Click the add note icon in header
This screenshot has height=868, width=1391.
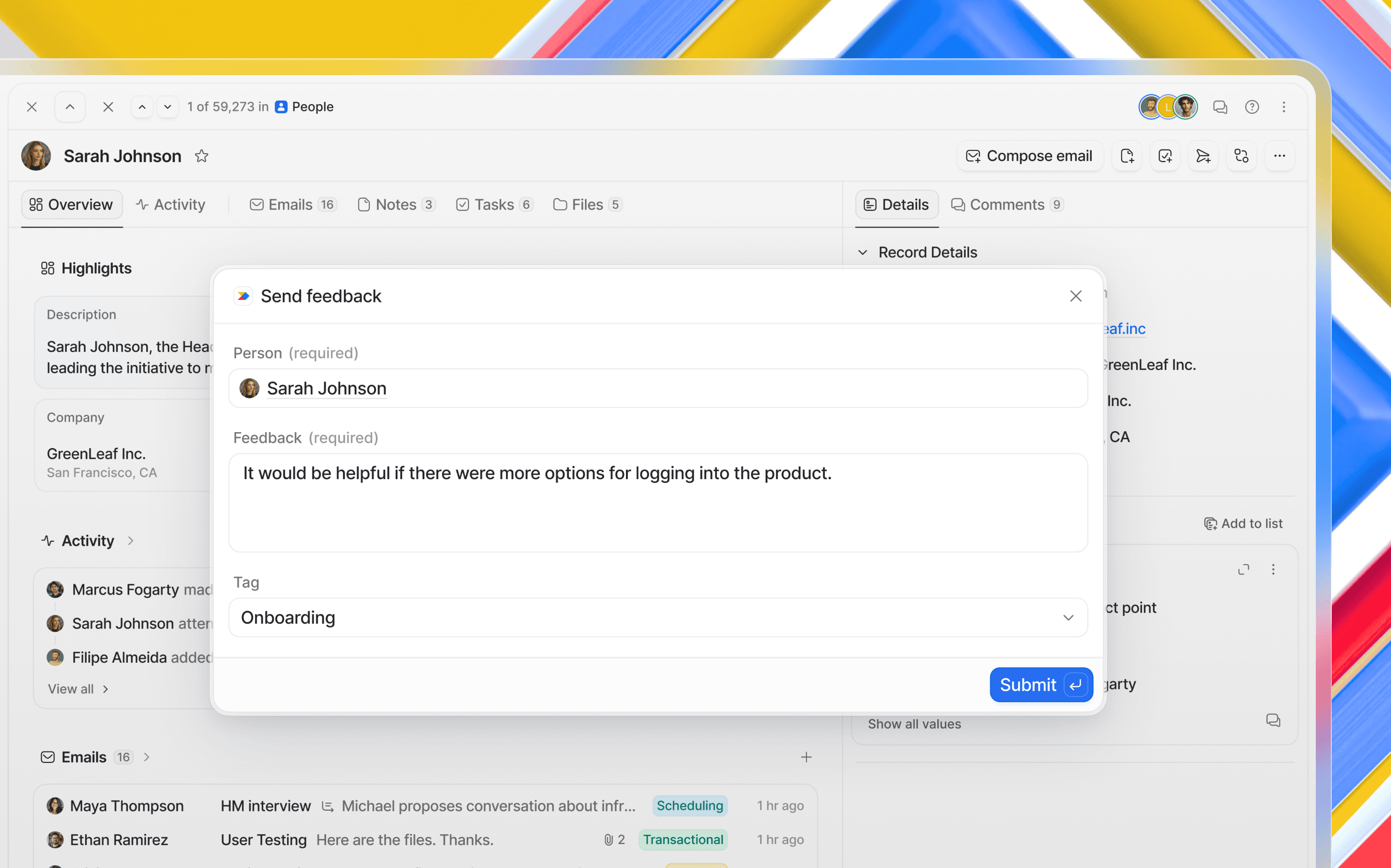(x=1127, y=156)
